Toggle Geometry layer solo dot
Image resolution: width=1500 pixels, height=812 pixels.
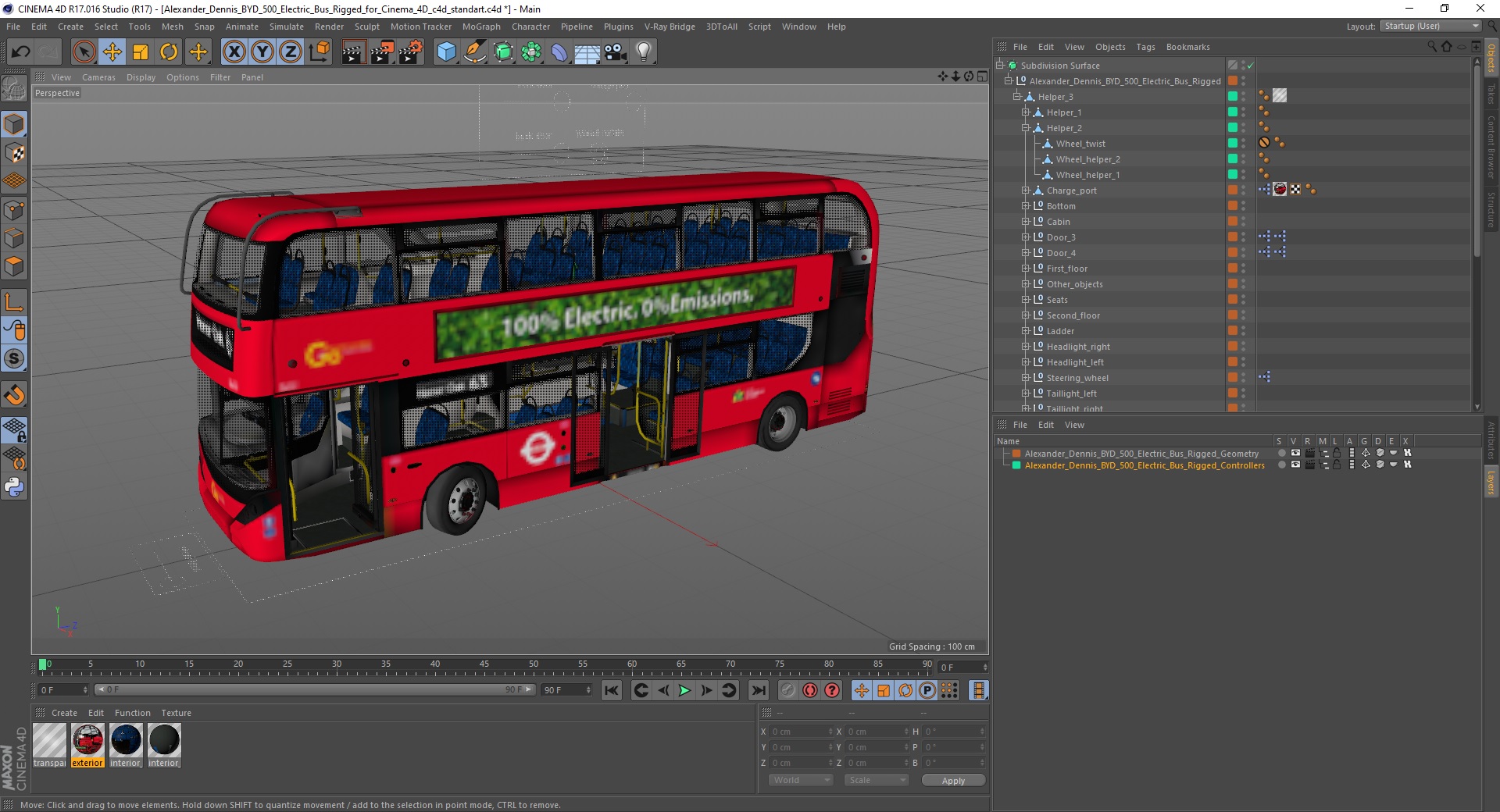click(1281, 453)
